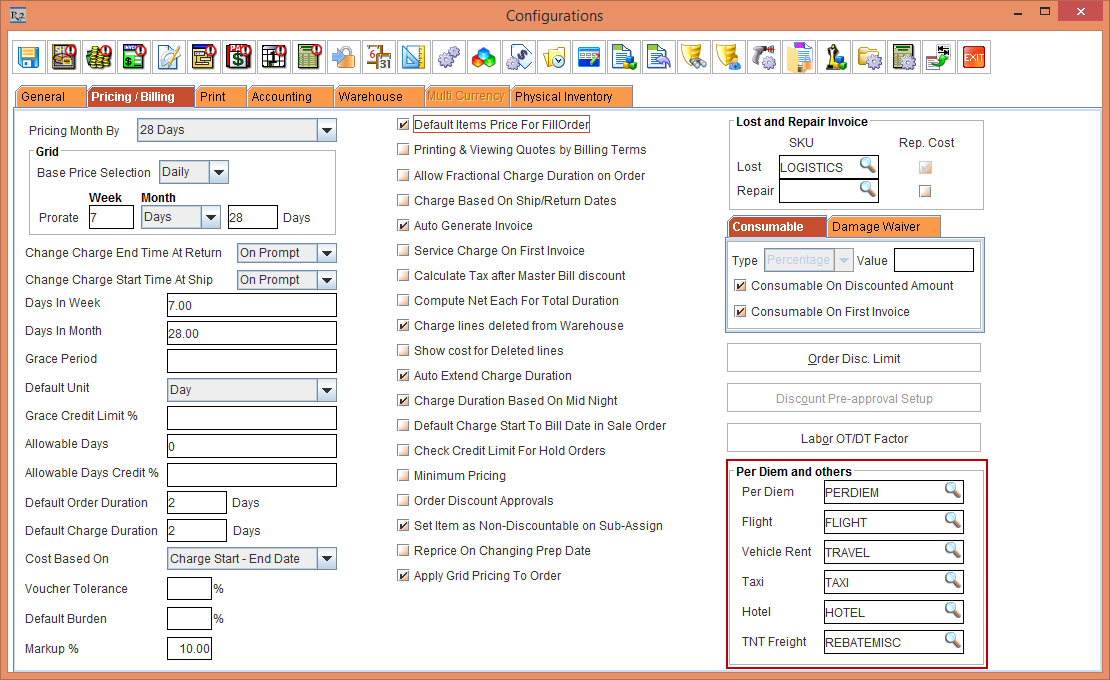Click the Save configurations disk icon
Image resolution: width=1110 pixels, height=680 pixels.
(x=27, y=57)
